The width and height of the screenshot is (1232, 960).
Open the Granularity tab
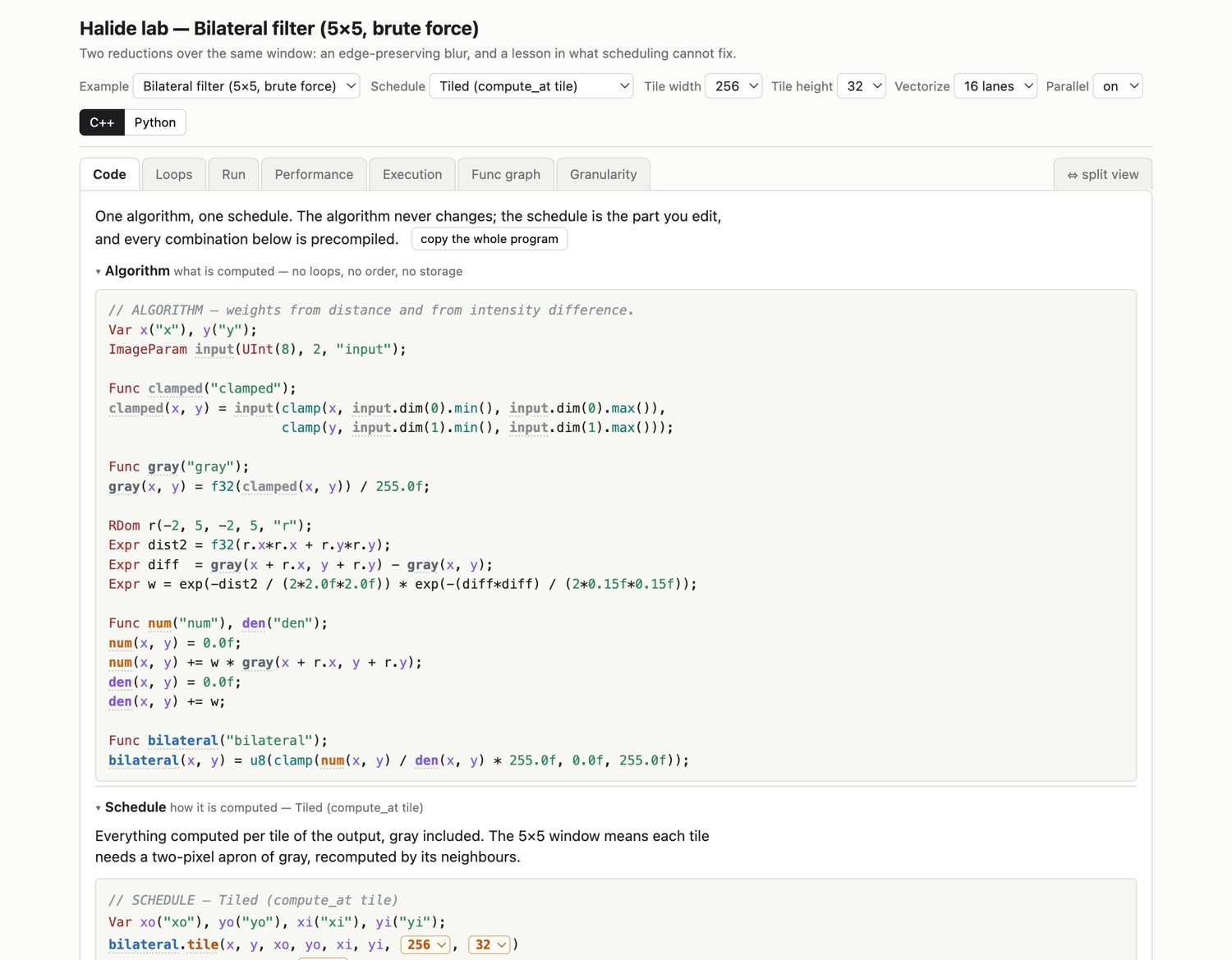tap(603, 174)
